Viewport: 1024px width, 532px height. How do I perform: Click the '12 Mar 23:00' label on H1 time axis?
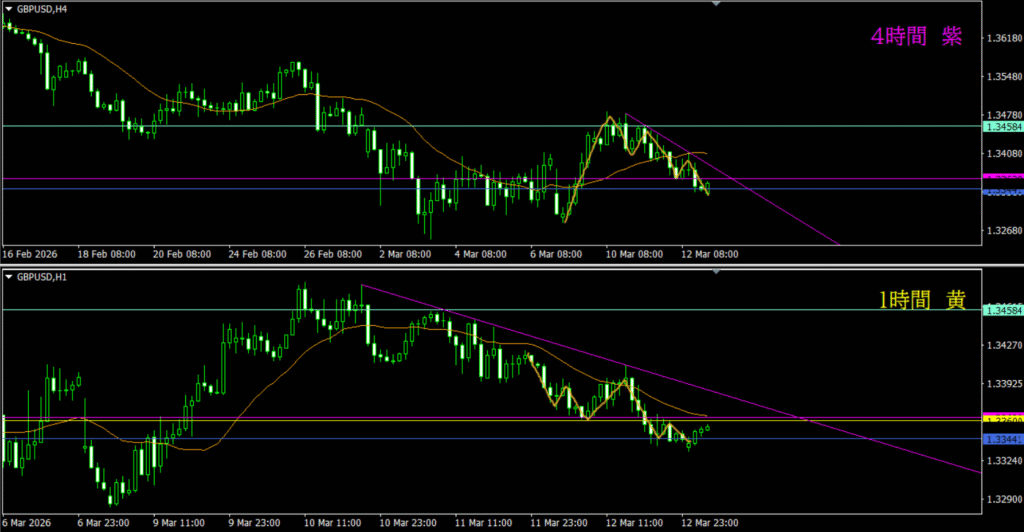pyautogui.click(x=711, y=522)
